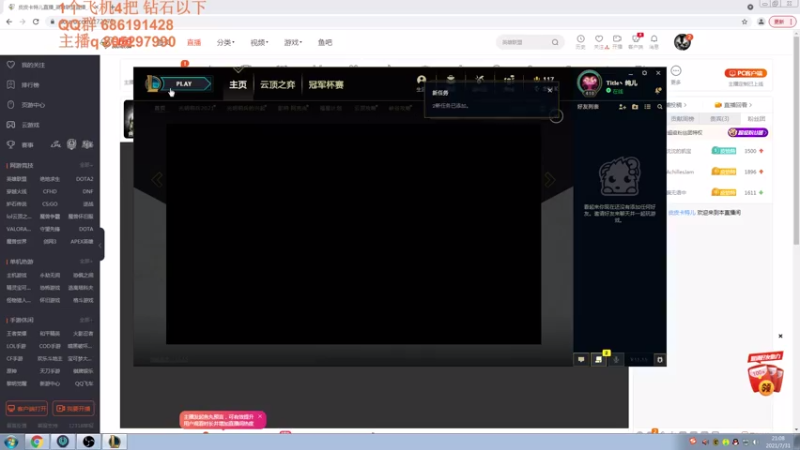Image resolution: width=800 pixels, height=450 pixels.
Task: Click the 我要开播 button in sidebar
Action: coord(73,409)
